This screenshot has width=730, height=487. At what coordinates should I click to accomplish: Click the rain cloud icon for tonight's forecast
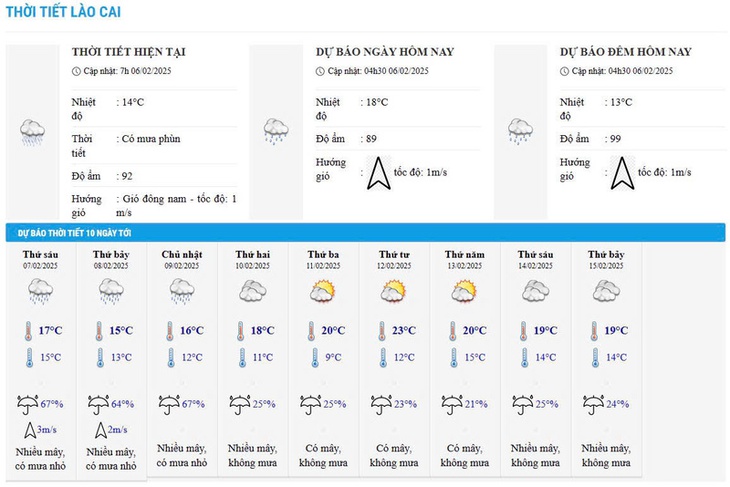click(520, 131)
